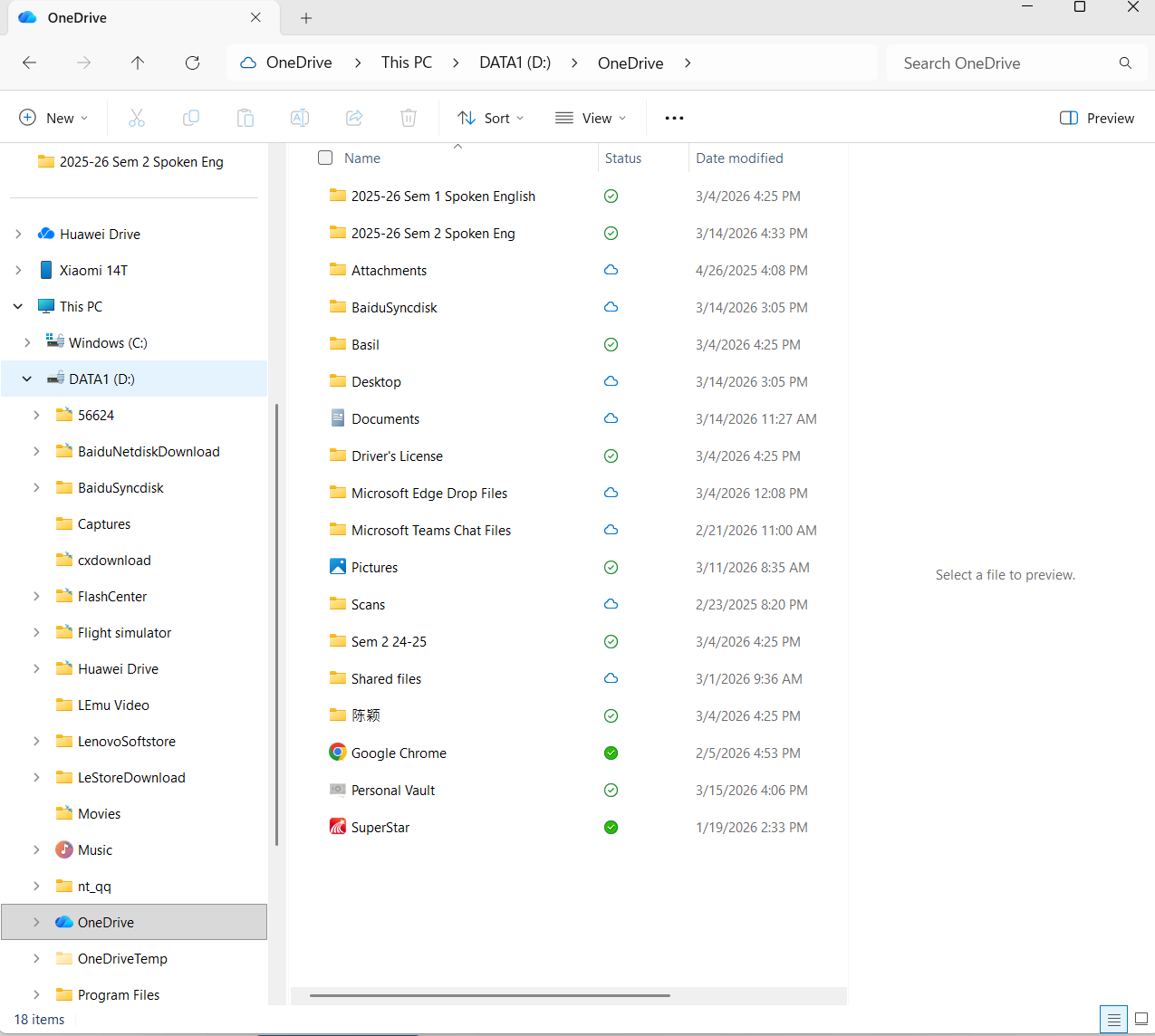Image resolution: width=1155 pixels, height=1036 pixels.
Task: Click the Copy icon in toolbar
Action: tap(191, 118)
